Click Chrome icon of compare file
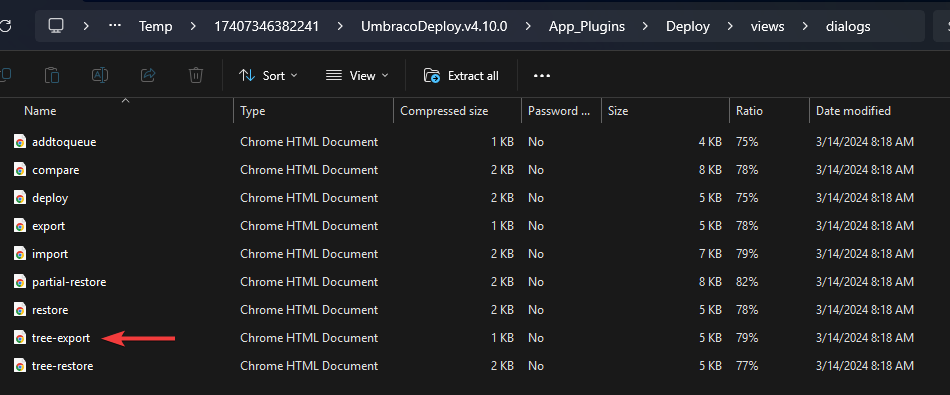The image size is (950, 395). pyautogui.click(x=20, y=170)
